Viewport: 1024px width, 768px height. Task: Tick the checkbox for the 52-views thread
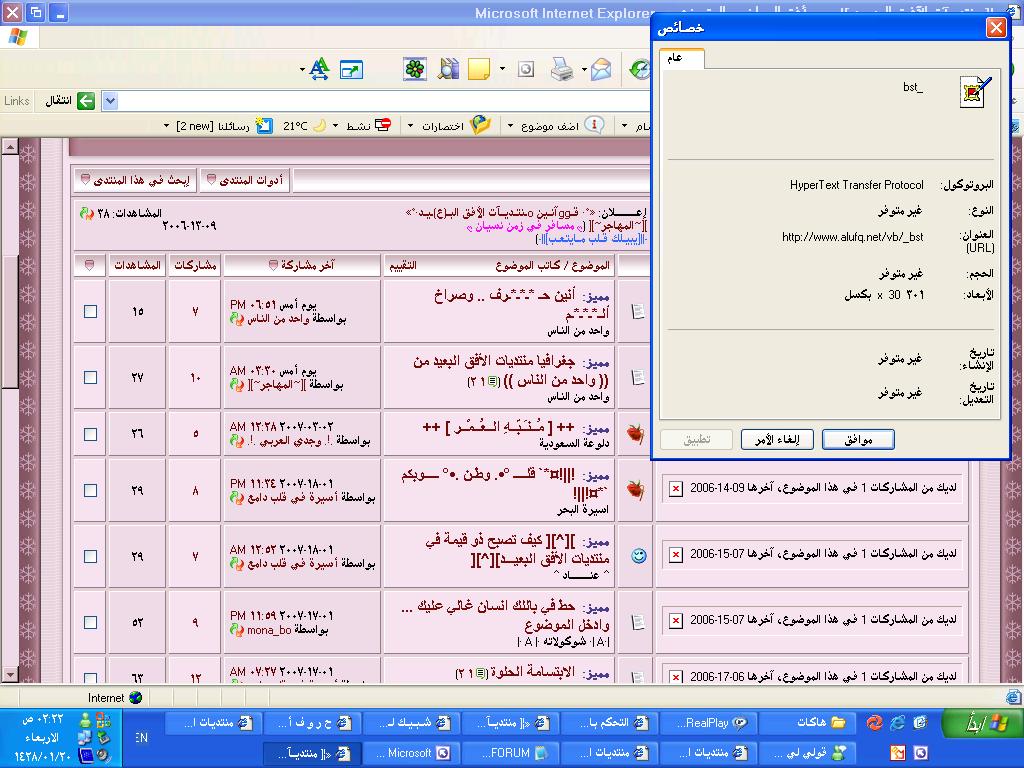(x=90, y=621)
